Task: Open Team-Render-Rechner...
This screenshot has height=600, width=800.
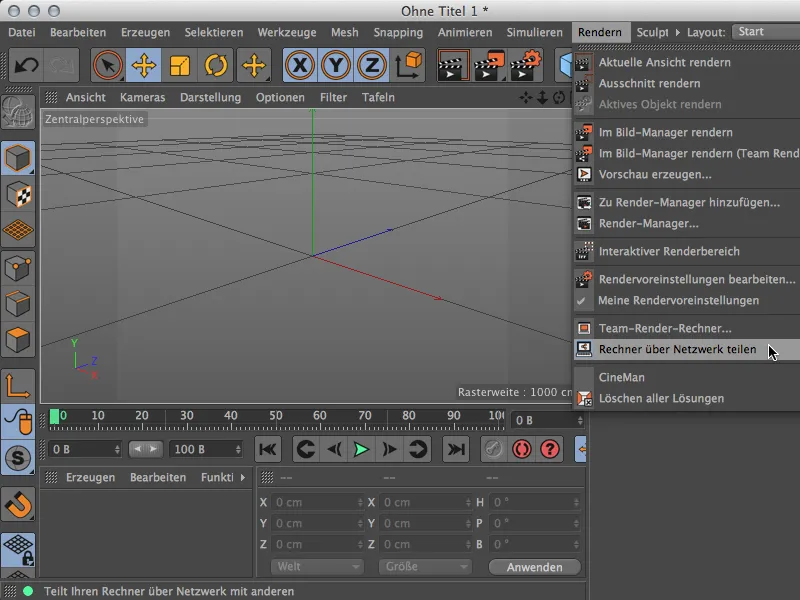Action: tap(687, 328)
